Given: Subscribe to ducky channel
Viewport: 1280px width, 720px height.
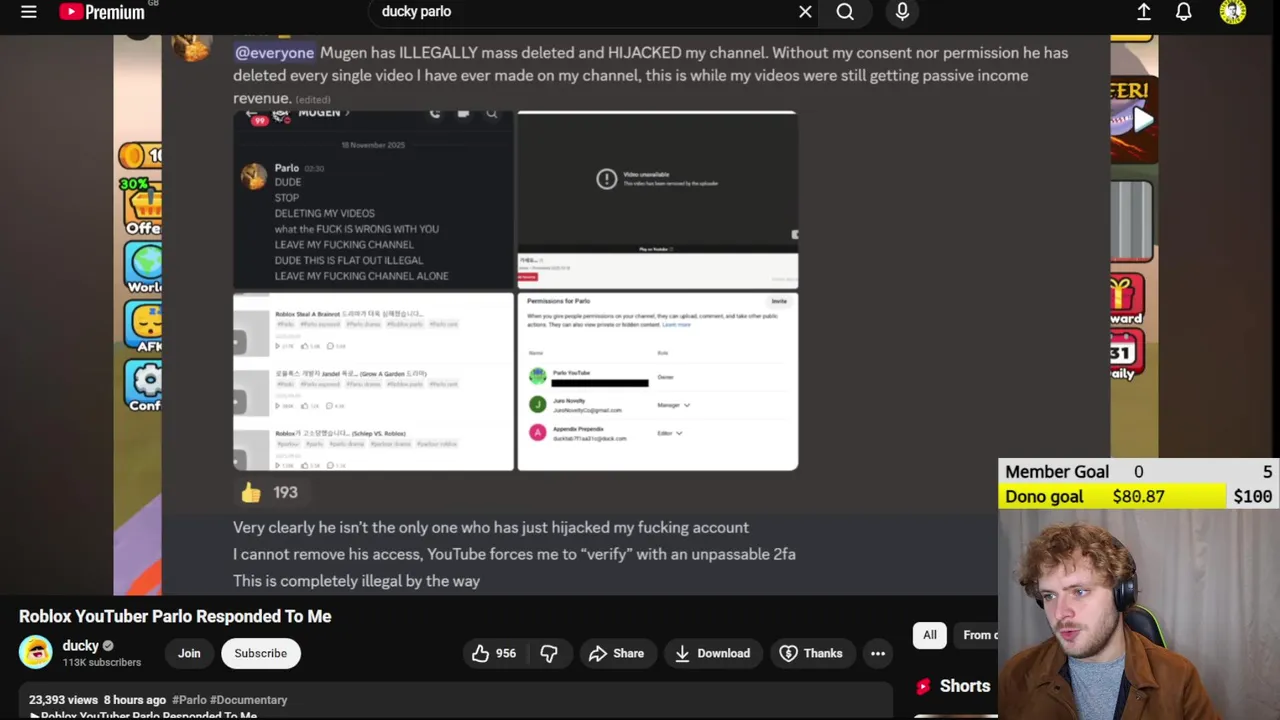Looking at the screenshot, I should pos(261,653).
